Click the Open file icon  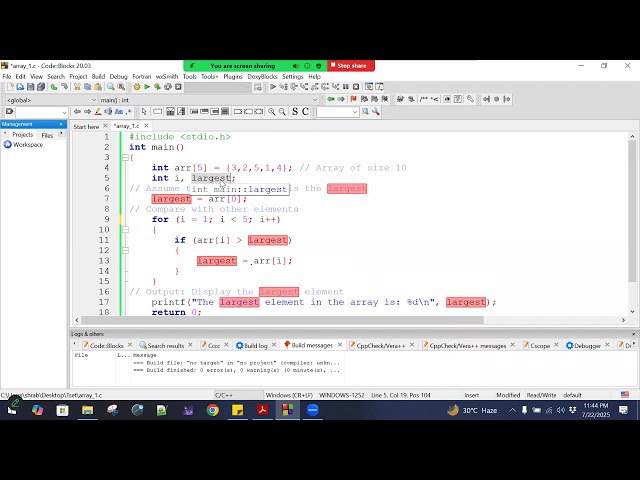pyautogui.click(x=20, y=87)
